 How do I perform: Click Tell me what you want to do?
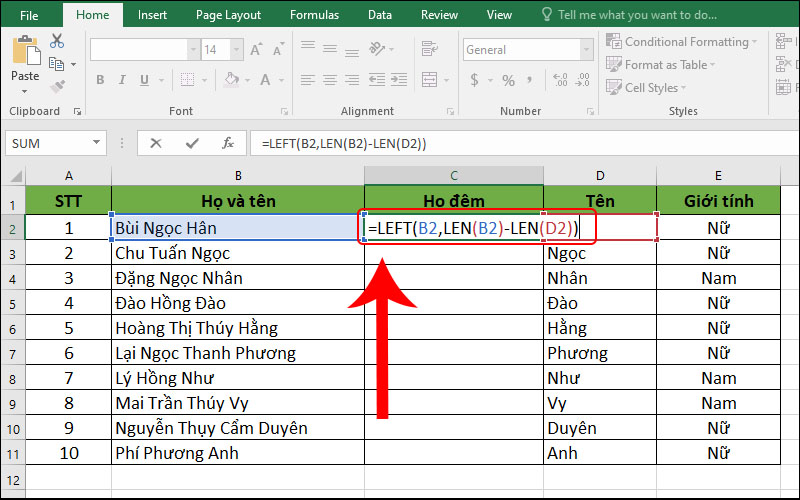click(630, 15)
